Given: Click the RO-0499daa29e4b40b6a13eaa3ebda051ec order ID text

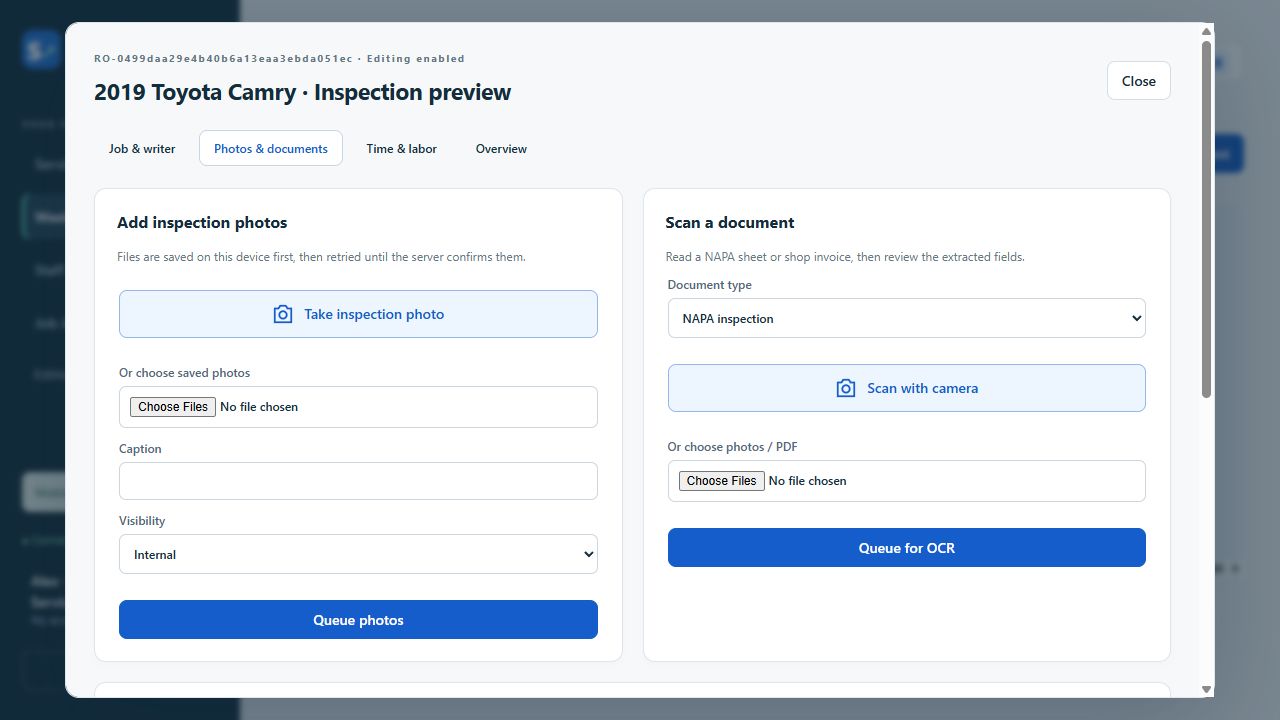Looking at the screenshot, I should coord(223,59).
